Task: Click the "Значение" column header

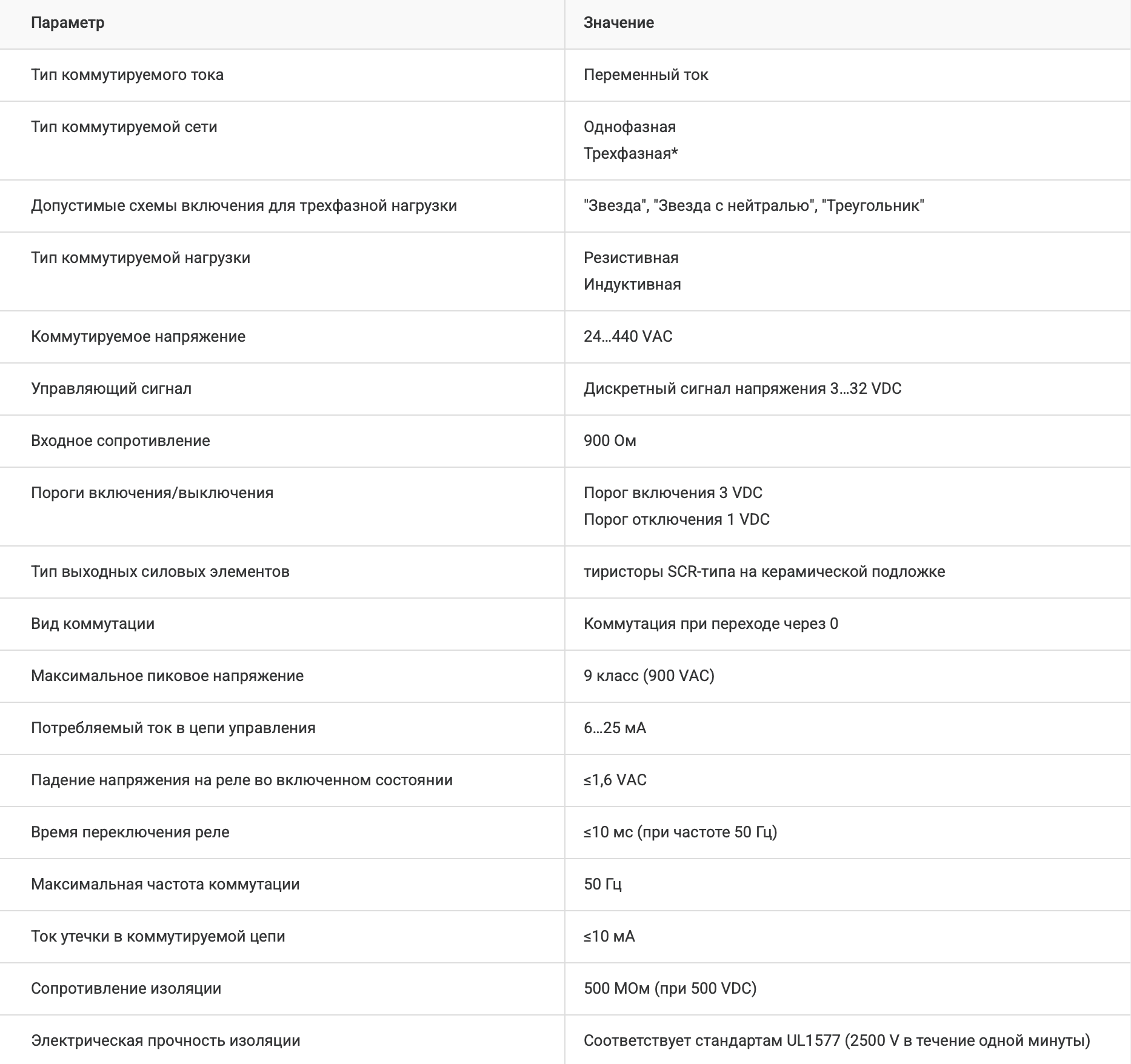Action: coord(618,23)
